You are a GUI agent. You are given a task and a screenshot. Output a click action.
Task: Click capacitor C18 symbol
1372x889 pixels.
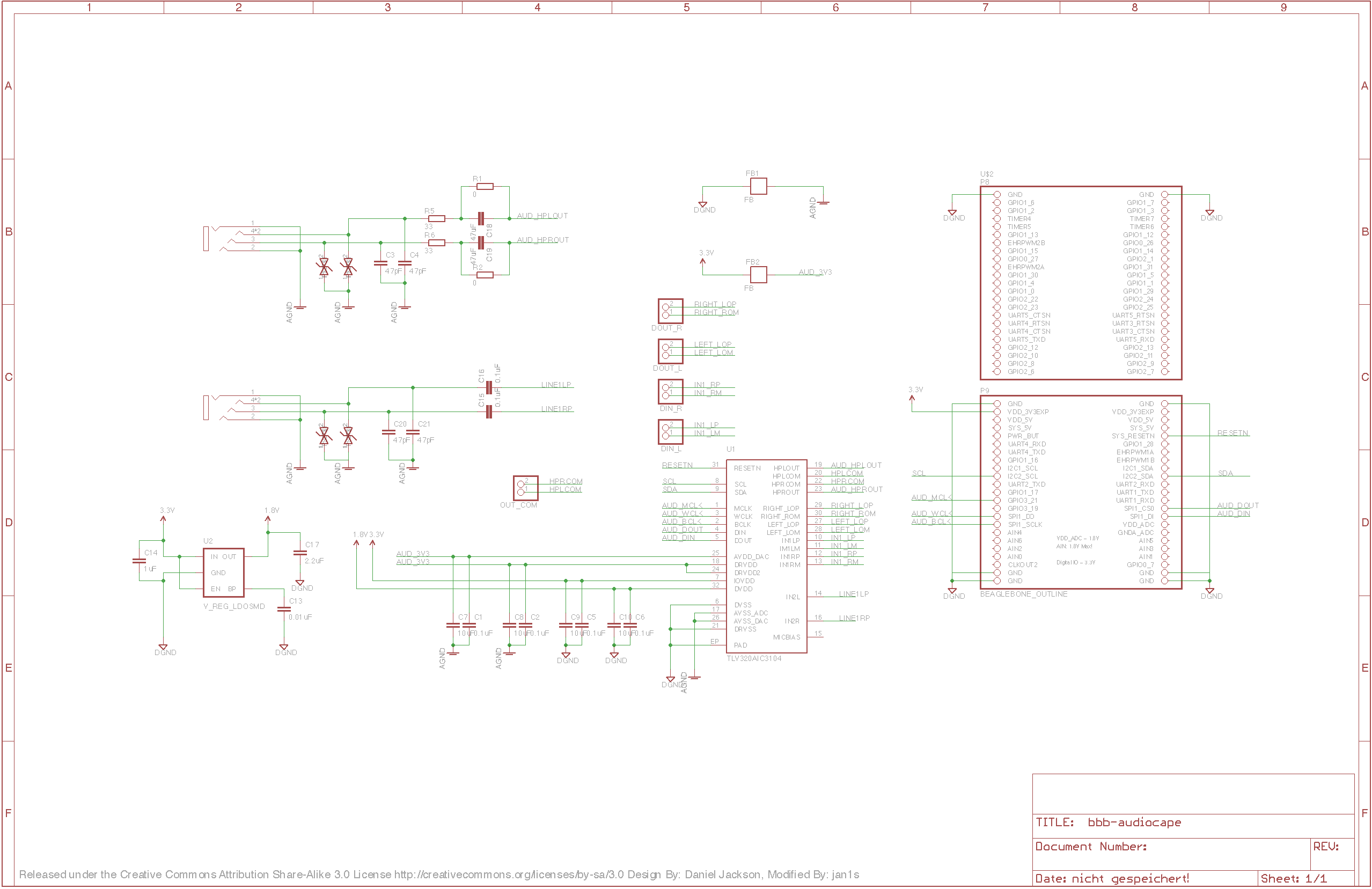pyautogui.click(x=481, y=218)
